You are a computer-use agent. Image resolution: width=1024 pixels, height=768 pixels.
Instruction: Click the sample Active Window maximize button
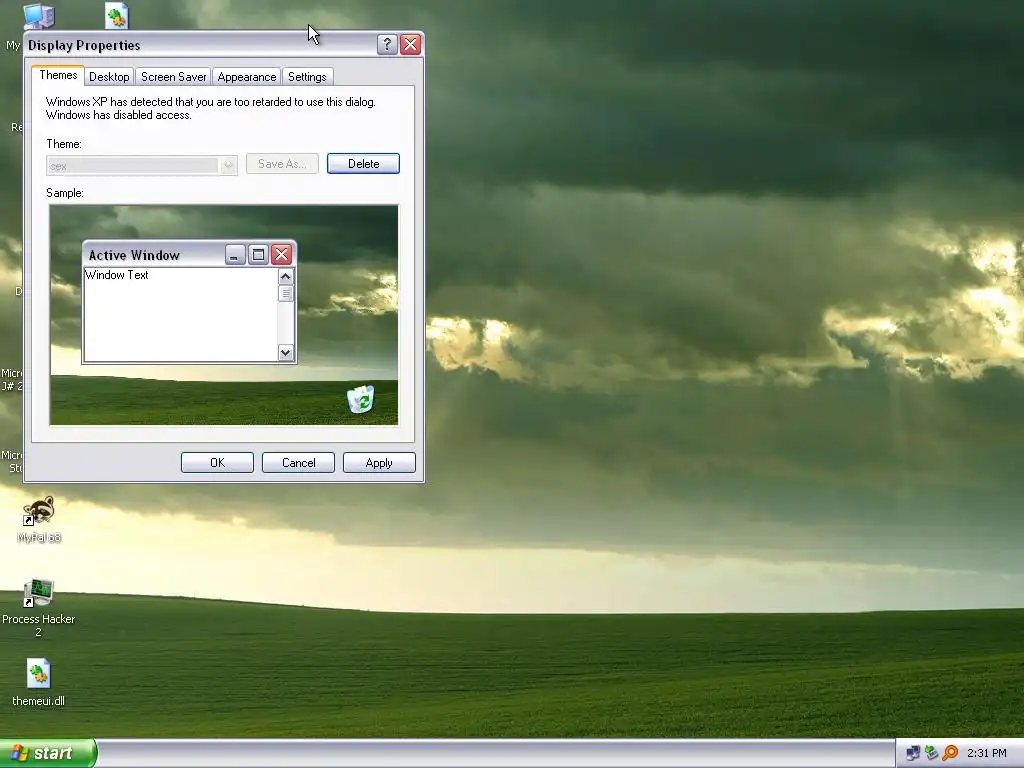pos(258,255)
